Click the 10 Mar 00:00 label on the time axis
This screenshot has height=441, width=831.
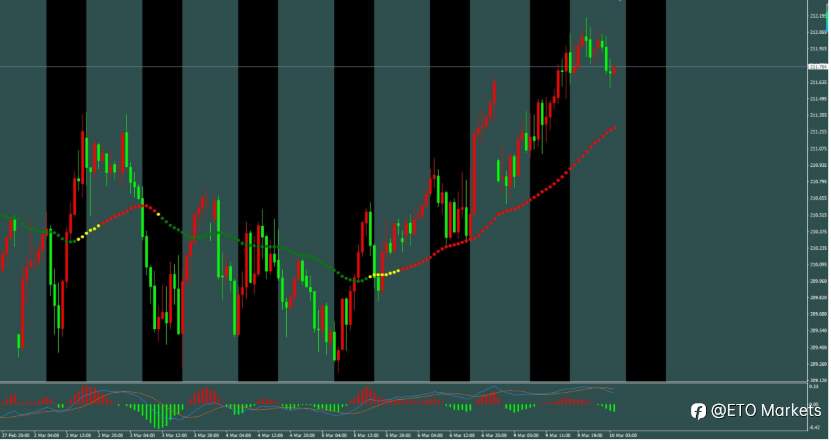[623, 435]
